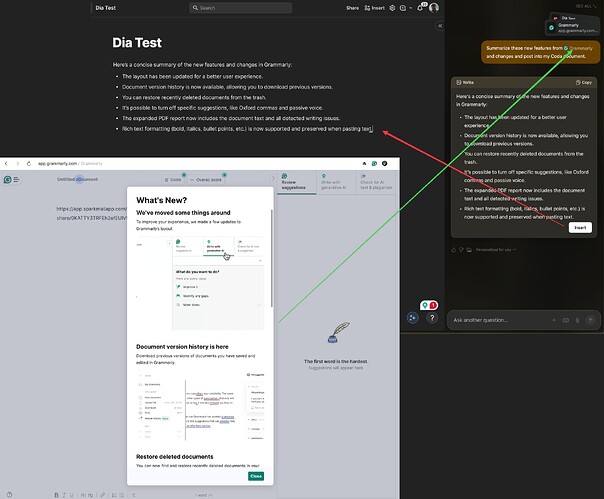Toggle underline in Grammarly editor toolbar

pos(71,495)
